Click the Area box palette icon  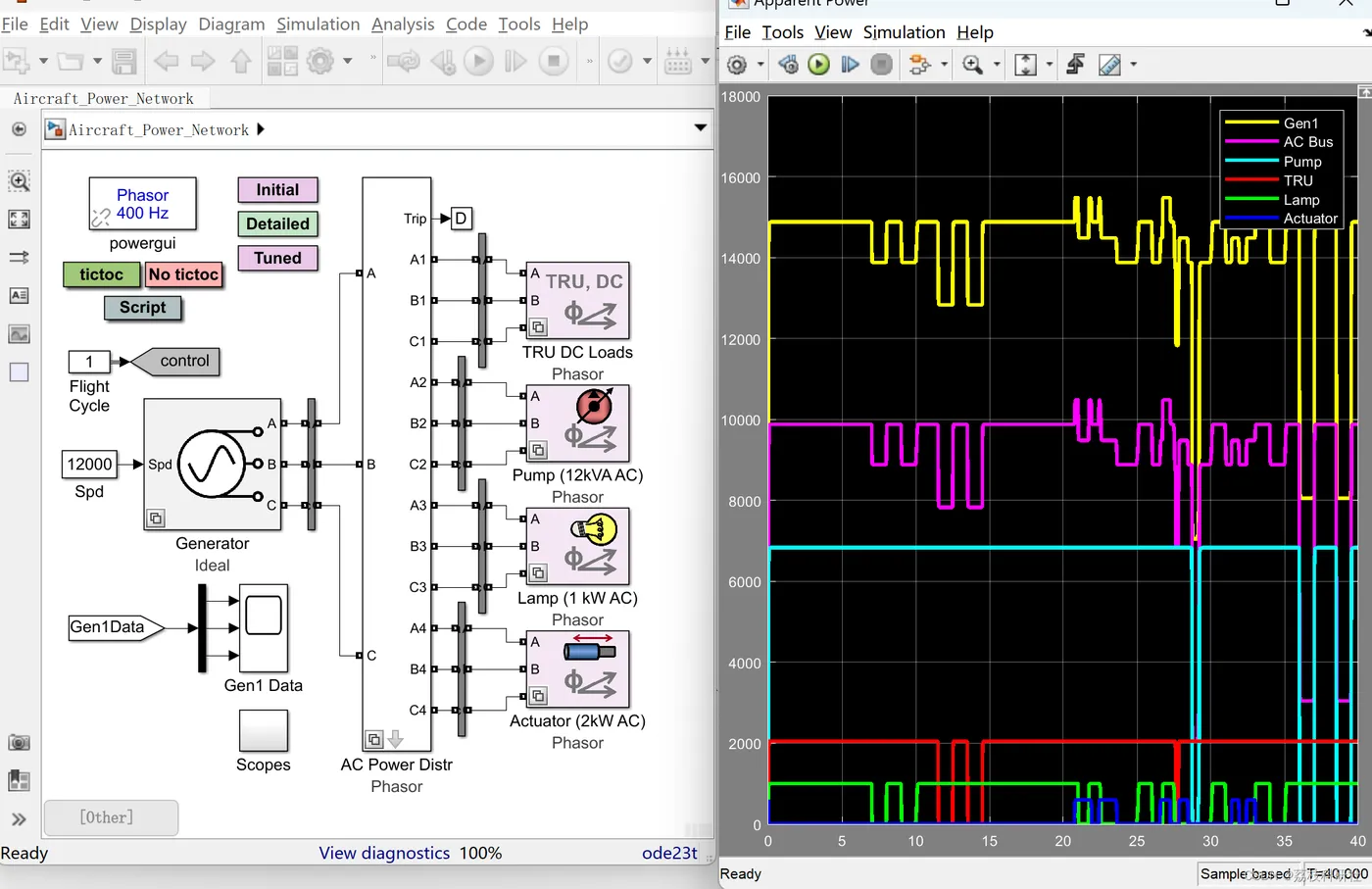point(19,372)
